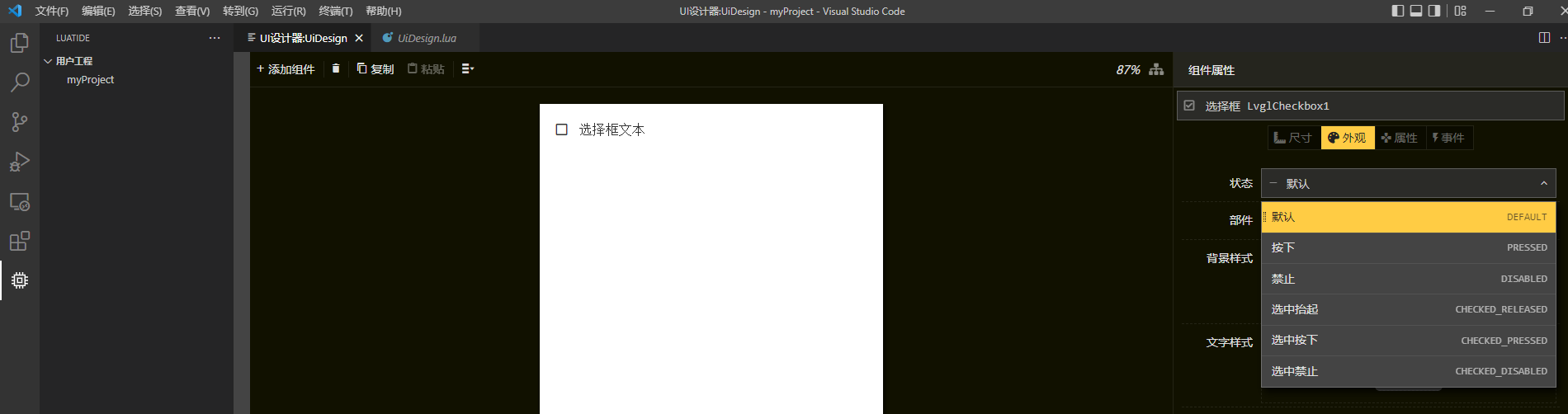Viewport: 1568px width, 414px height.
Task: Open Remote Explorer view
Action: click(20, 201)
